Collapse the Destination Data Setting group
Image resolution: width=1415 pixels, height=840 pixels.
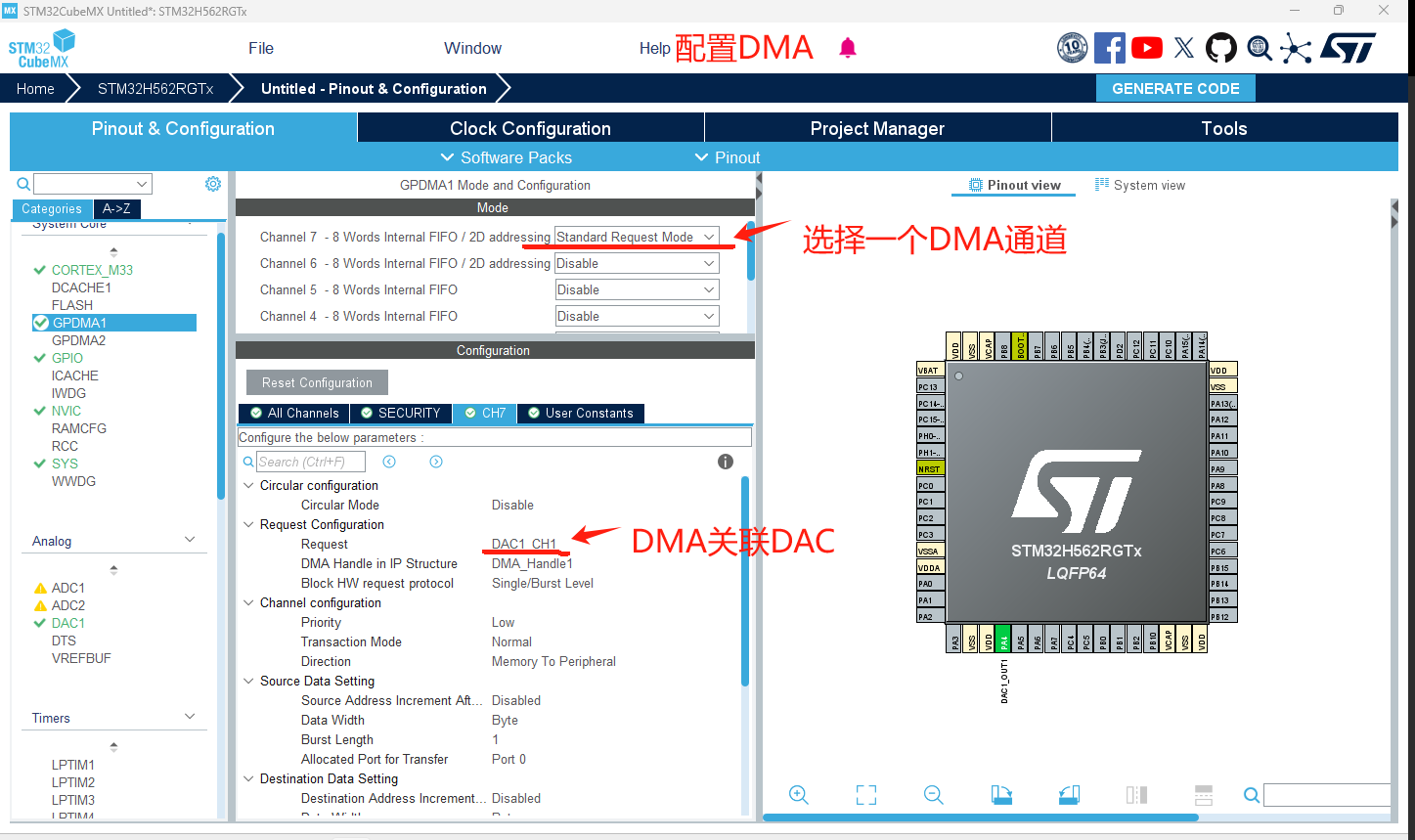click(248, 778)
